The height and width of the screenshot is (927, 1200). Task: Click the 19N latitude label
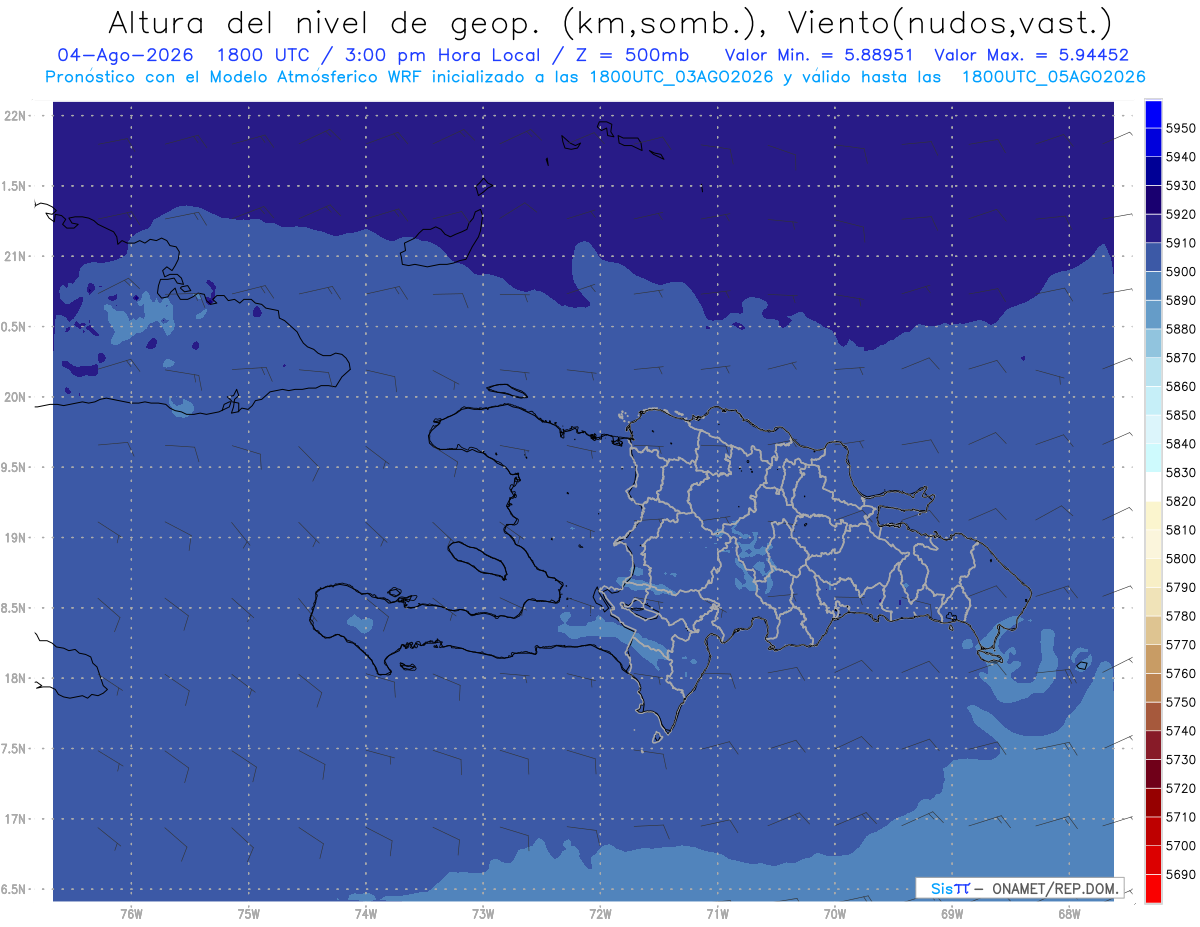click(x=17, y=537)
